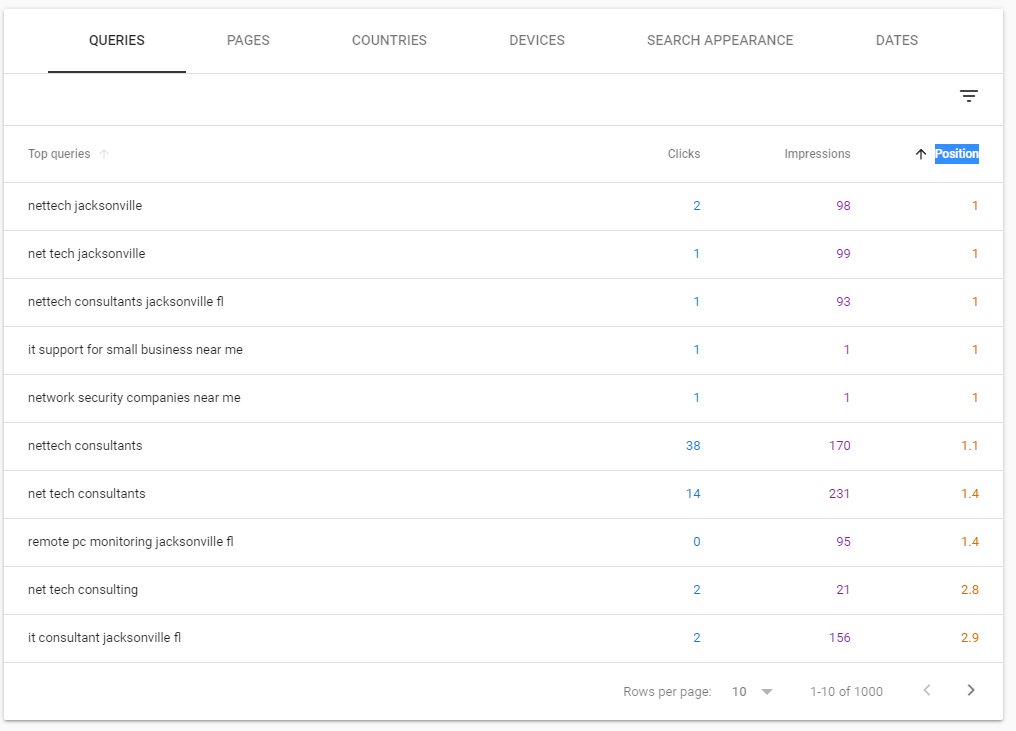Click the previous page chevron

(x=926, y=690)
